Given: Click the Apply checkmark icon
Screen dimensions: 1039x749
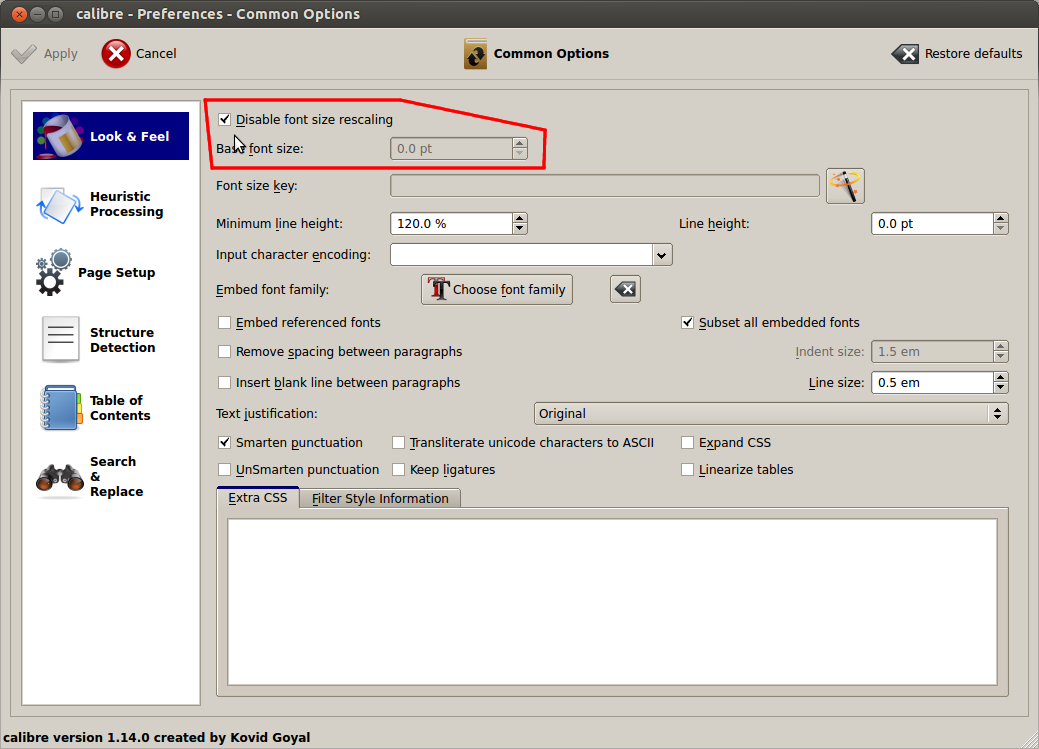Looking at the screenshot, I should [25, 54].
